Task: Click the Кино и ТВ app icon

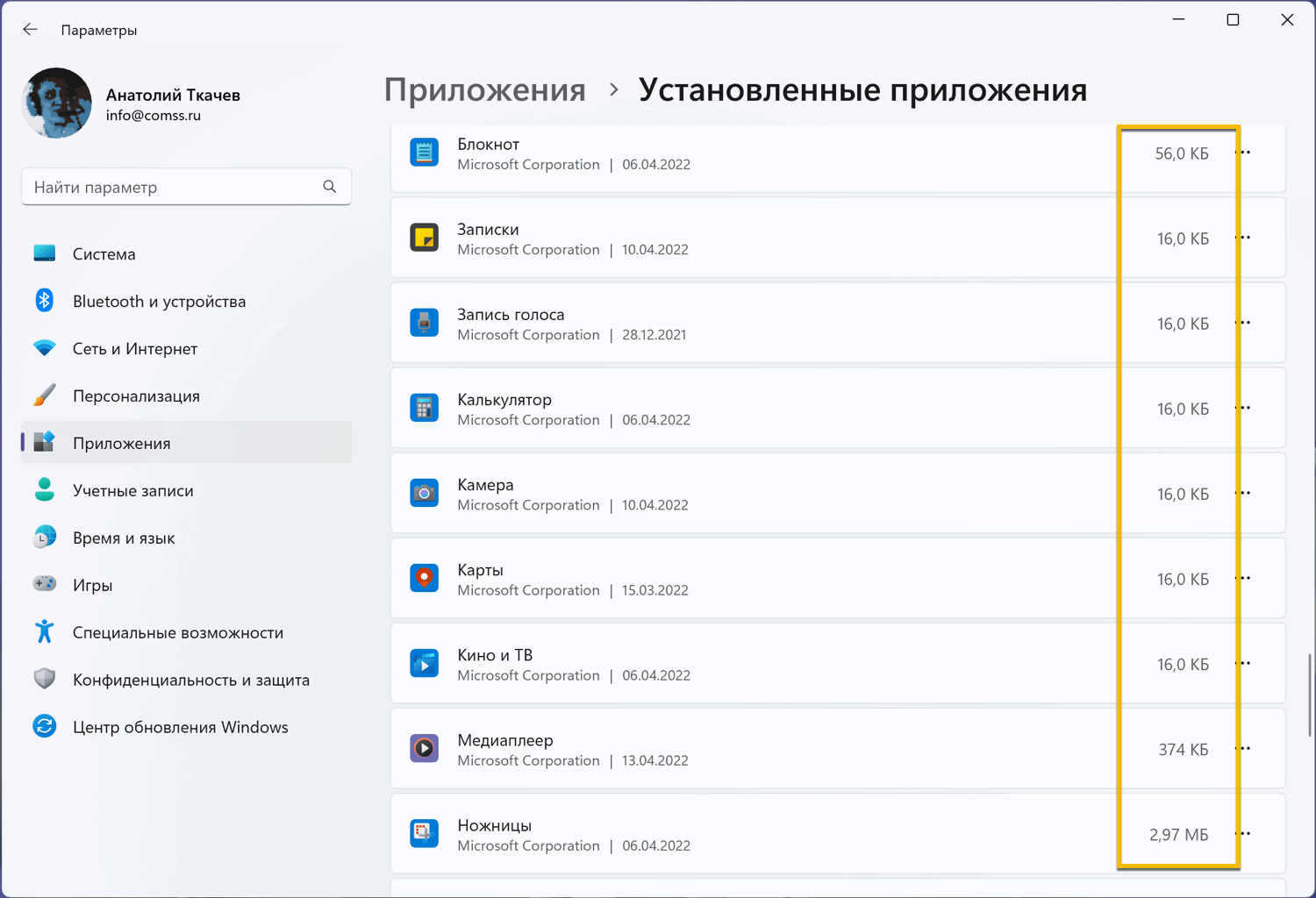Action: pos(424,663)
